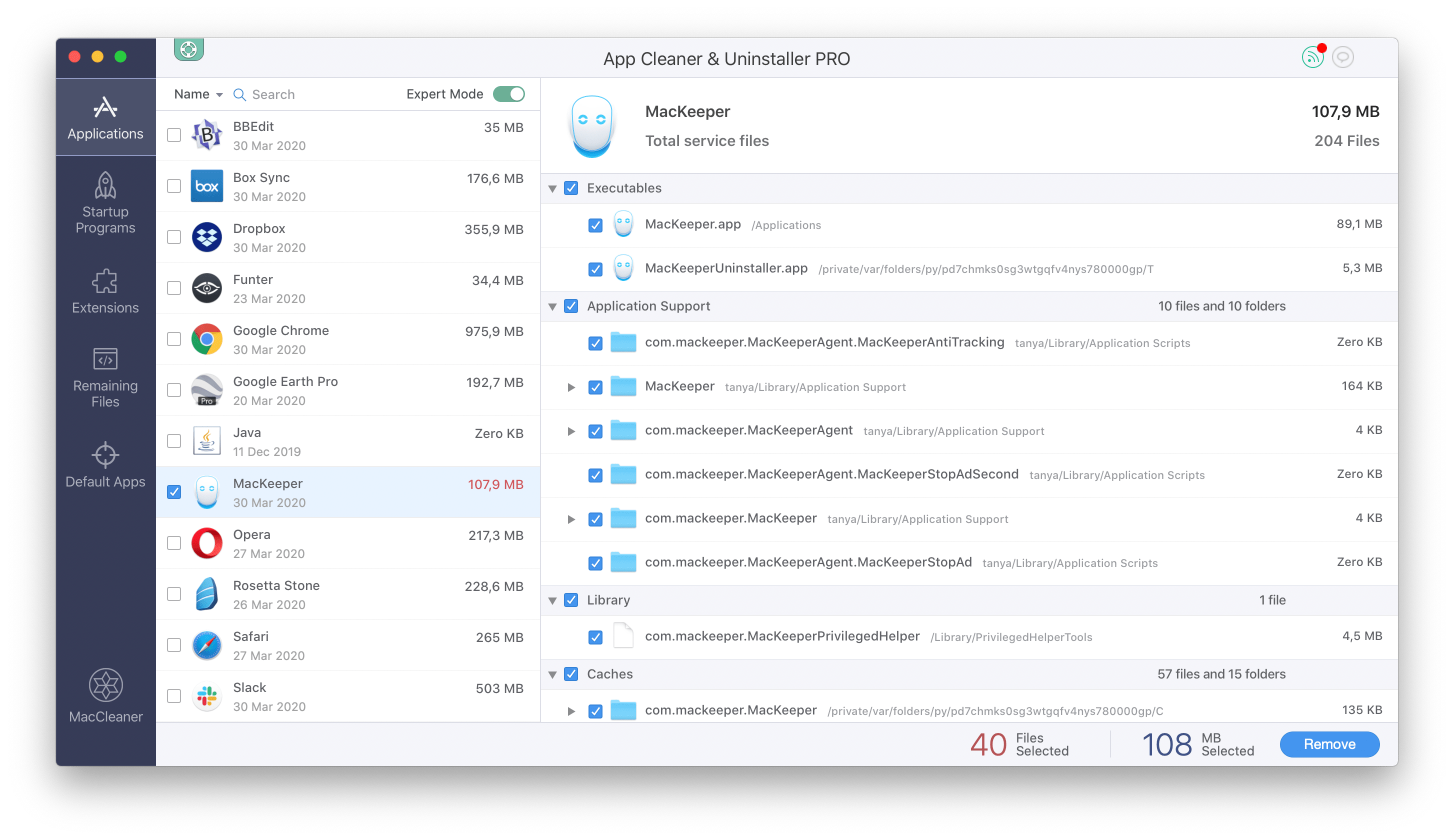Uncheck the Executables section checkbox
This screenshot has width=1454, height=840.
click(572, 187)
